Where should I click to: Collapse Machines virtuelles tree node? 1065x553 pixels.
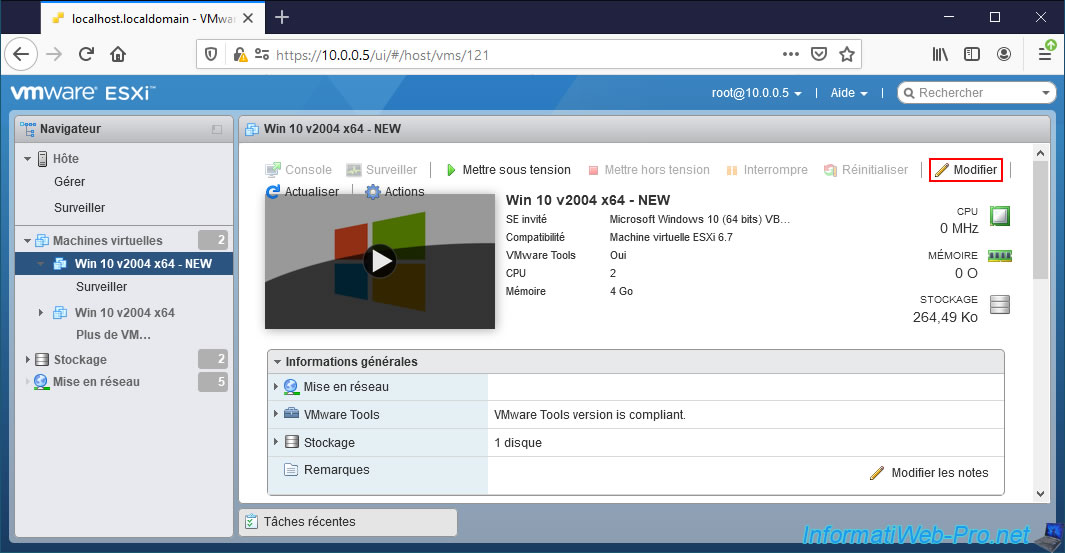point(28,240)
